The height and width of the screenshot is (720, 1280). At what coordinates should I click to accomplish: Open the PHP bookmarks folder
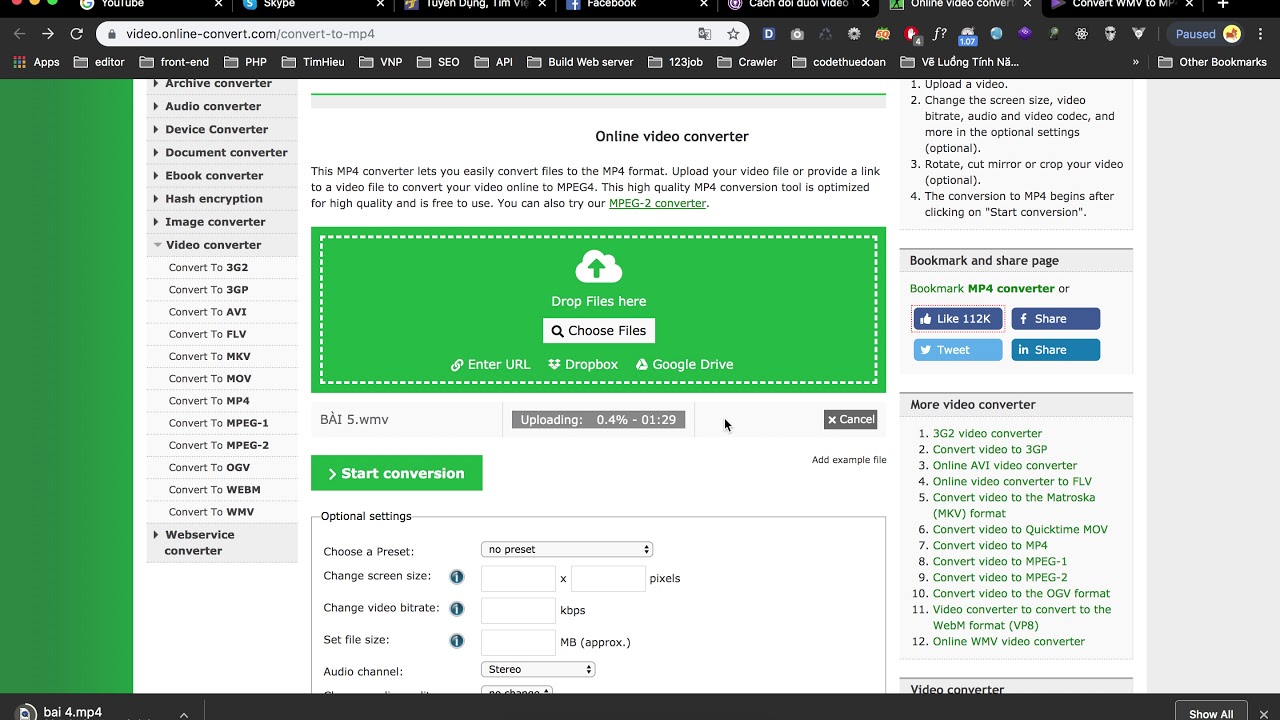coord(245,62)
